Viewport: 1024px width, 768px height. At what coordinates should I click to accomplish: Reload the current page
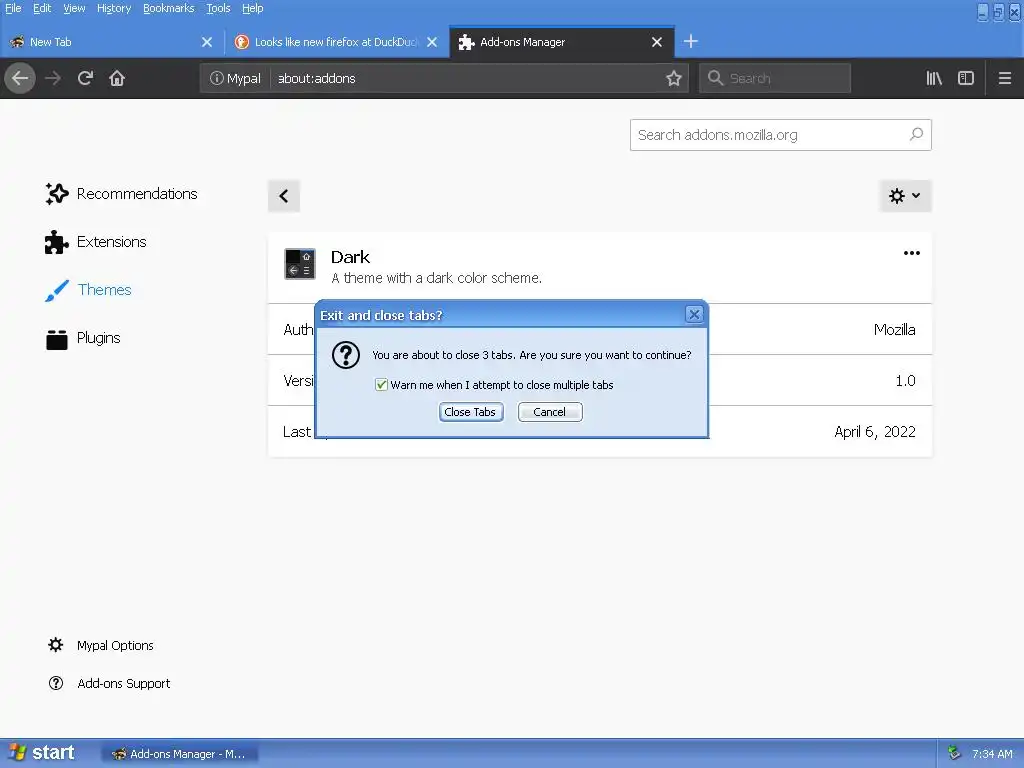pyautogui.click(x=85, y=78)
